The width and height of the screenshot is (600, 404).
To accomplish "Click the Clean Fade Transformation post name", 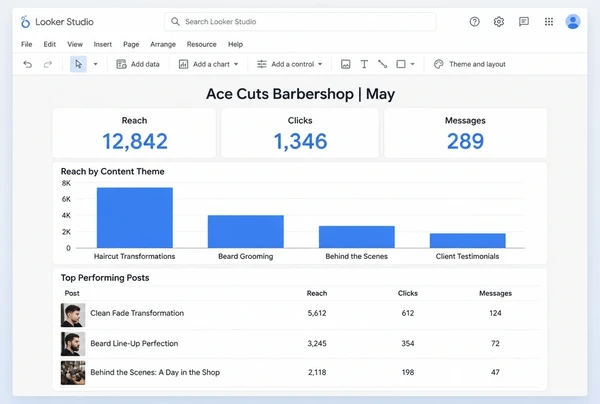I will [x=137, y=313].
